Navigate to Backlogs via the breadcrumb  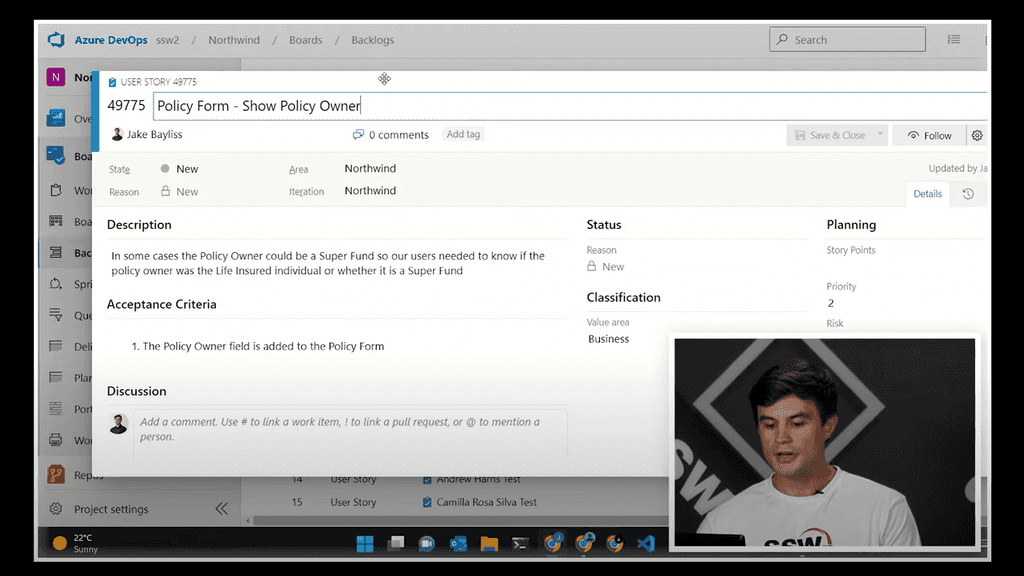tap(372, 40)
